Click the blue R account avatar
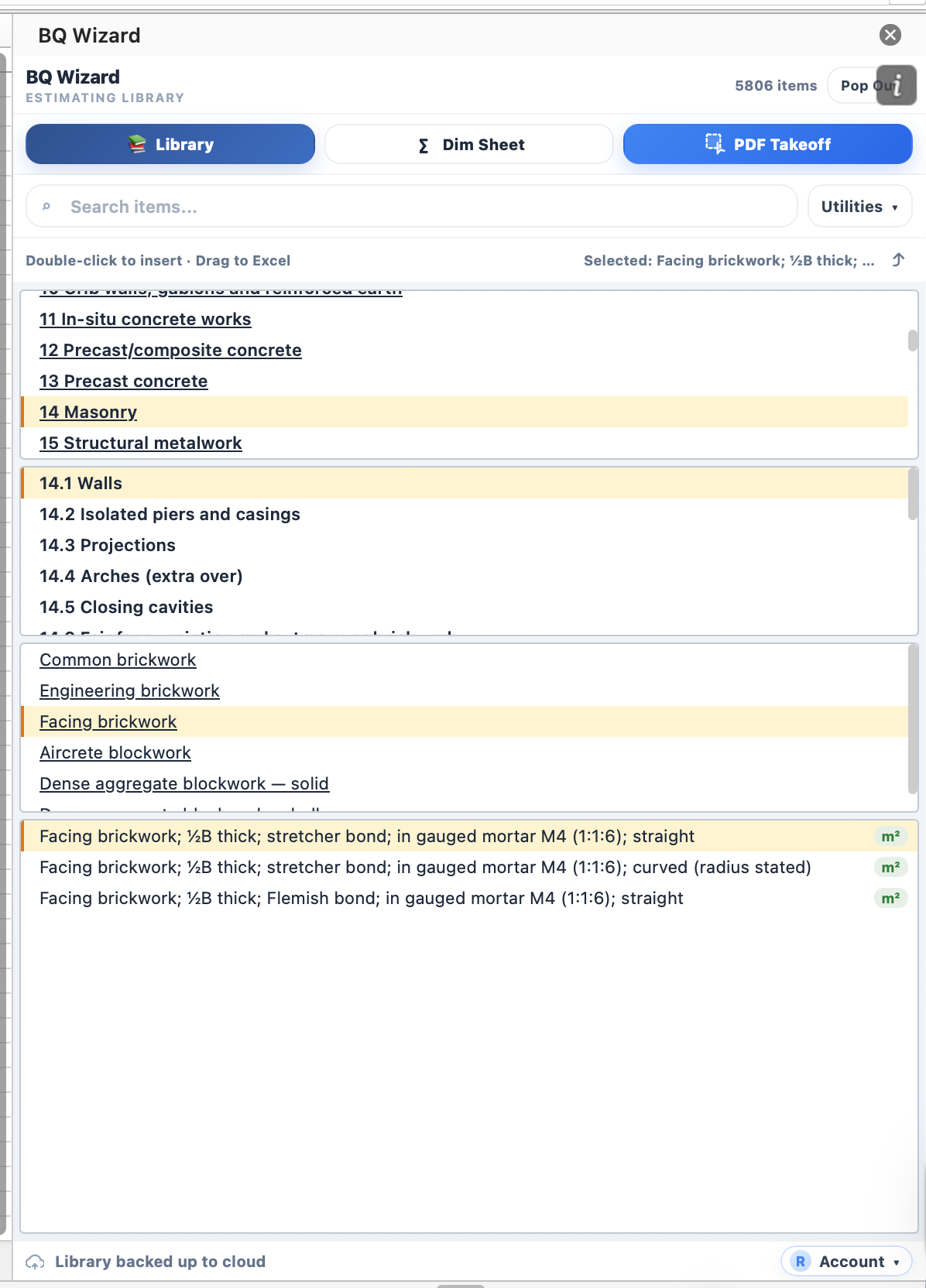This screenshot has height=1288, width=926. pyautogui.click(x=801, y=1262)
